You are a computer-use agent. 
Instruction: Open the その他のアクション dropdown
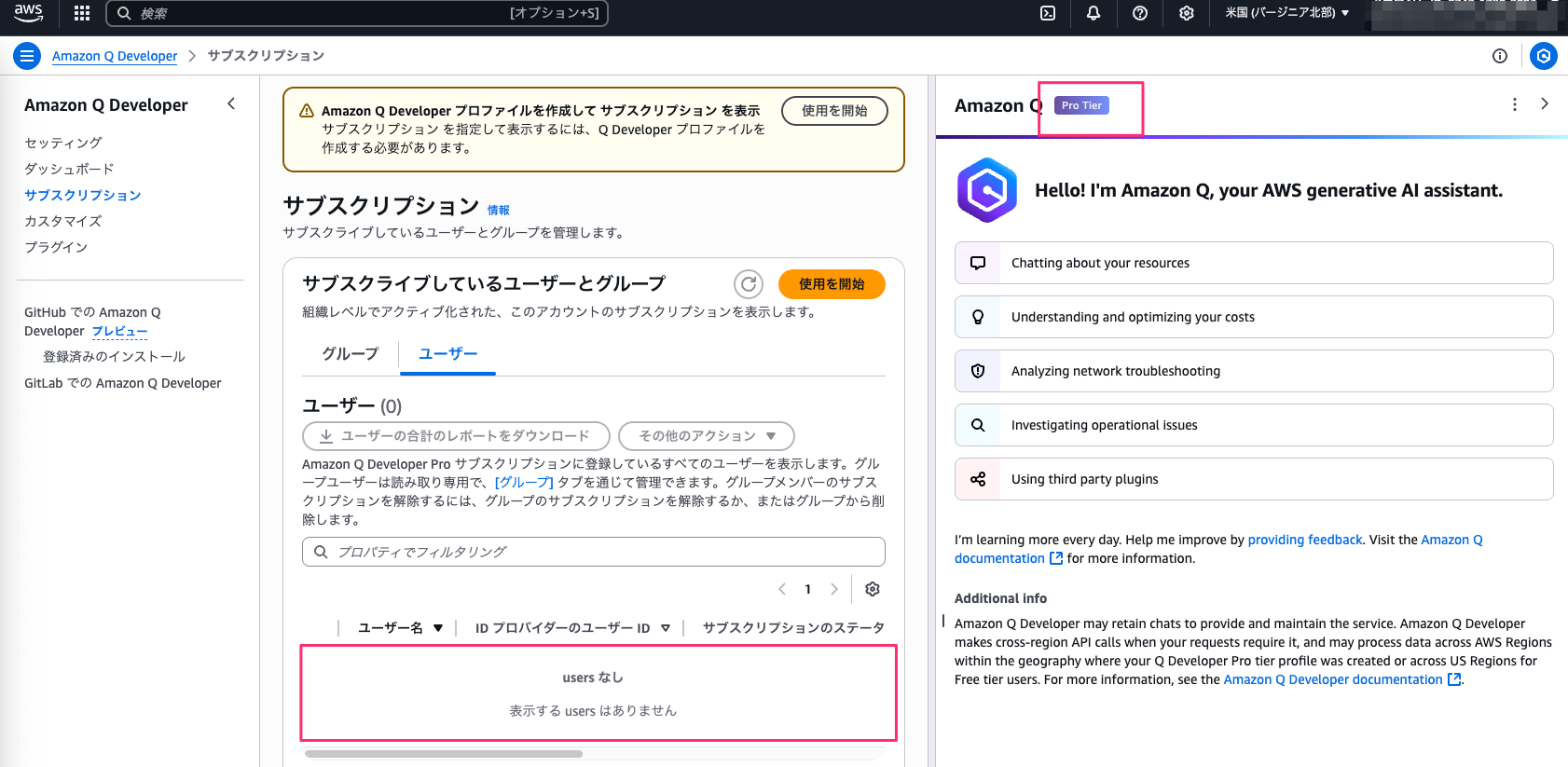coord(707,436)
